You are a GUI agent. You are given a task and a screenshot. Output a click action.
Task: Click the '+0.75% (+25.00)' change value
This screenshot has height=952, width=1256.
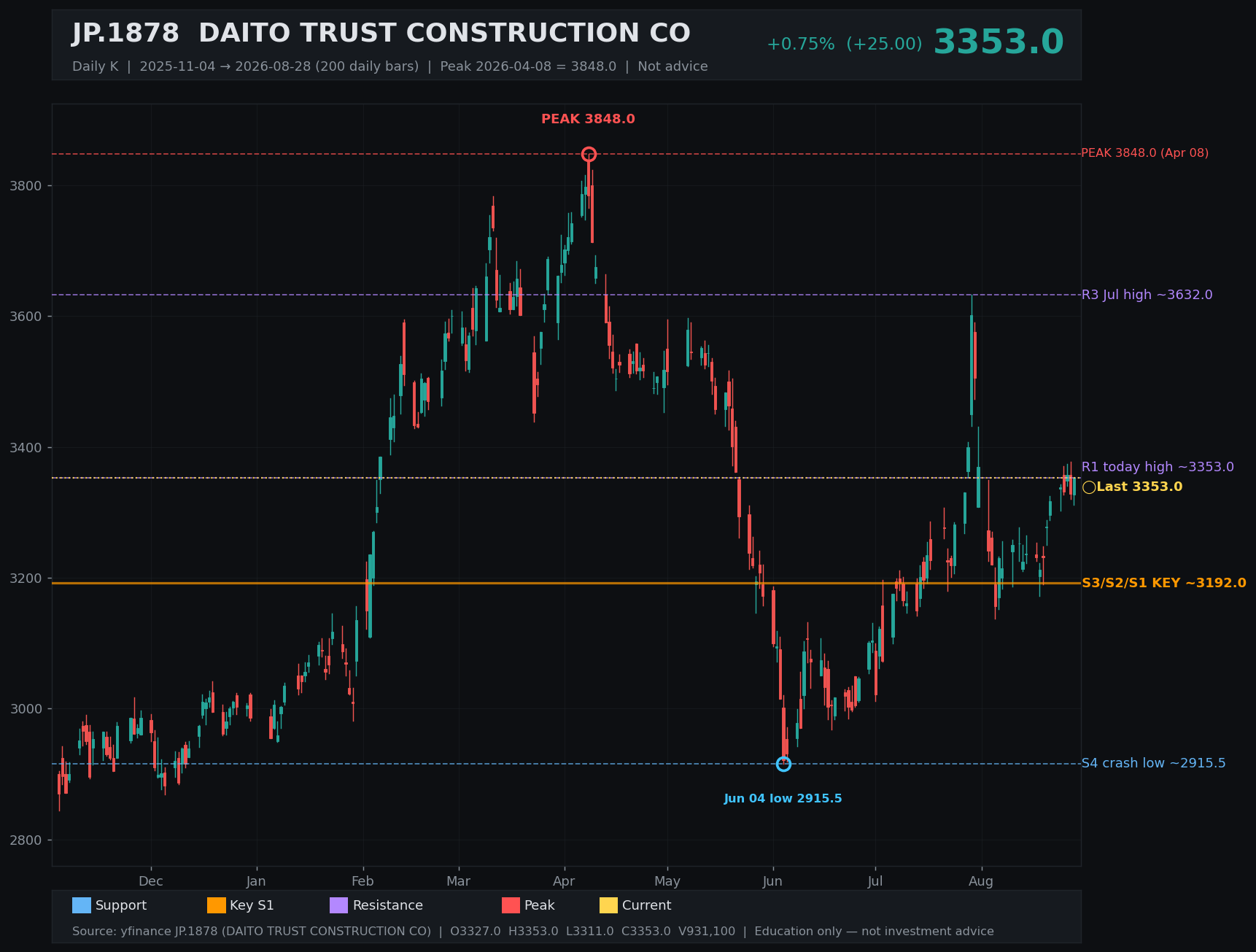(844, 44)
